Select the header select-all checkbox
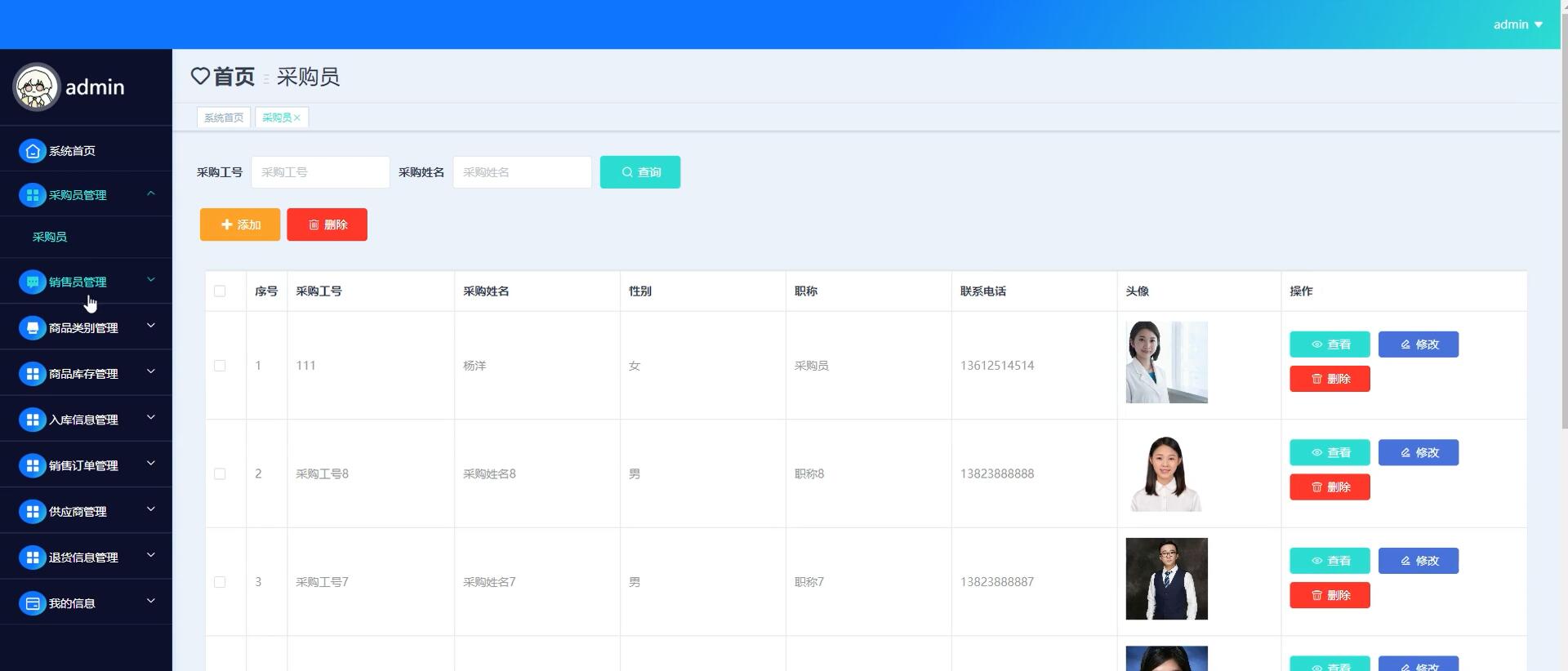Viewport: 1568px width, 671px height. point(220,291)
